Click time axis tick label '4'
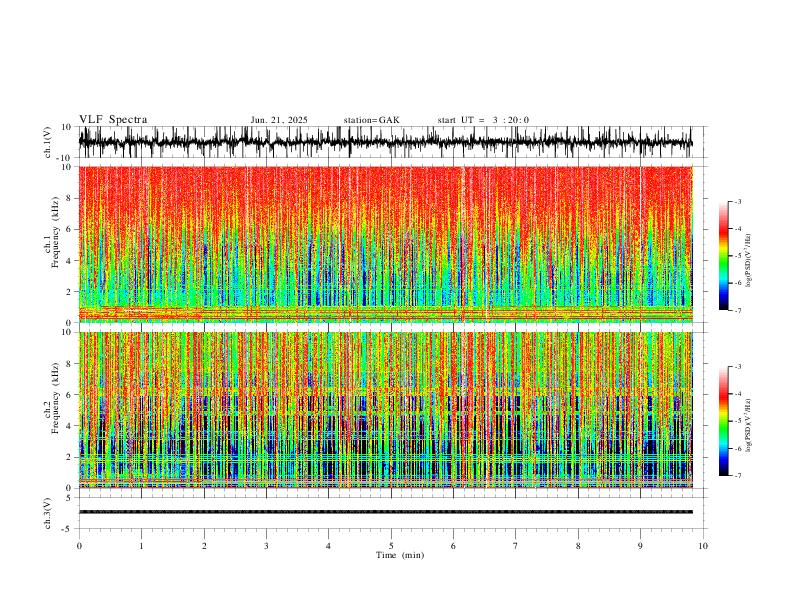The width and height of the screenshot is (792, 612). tap(329, 546)
